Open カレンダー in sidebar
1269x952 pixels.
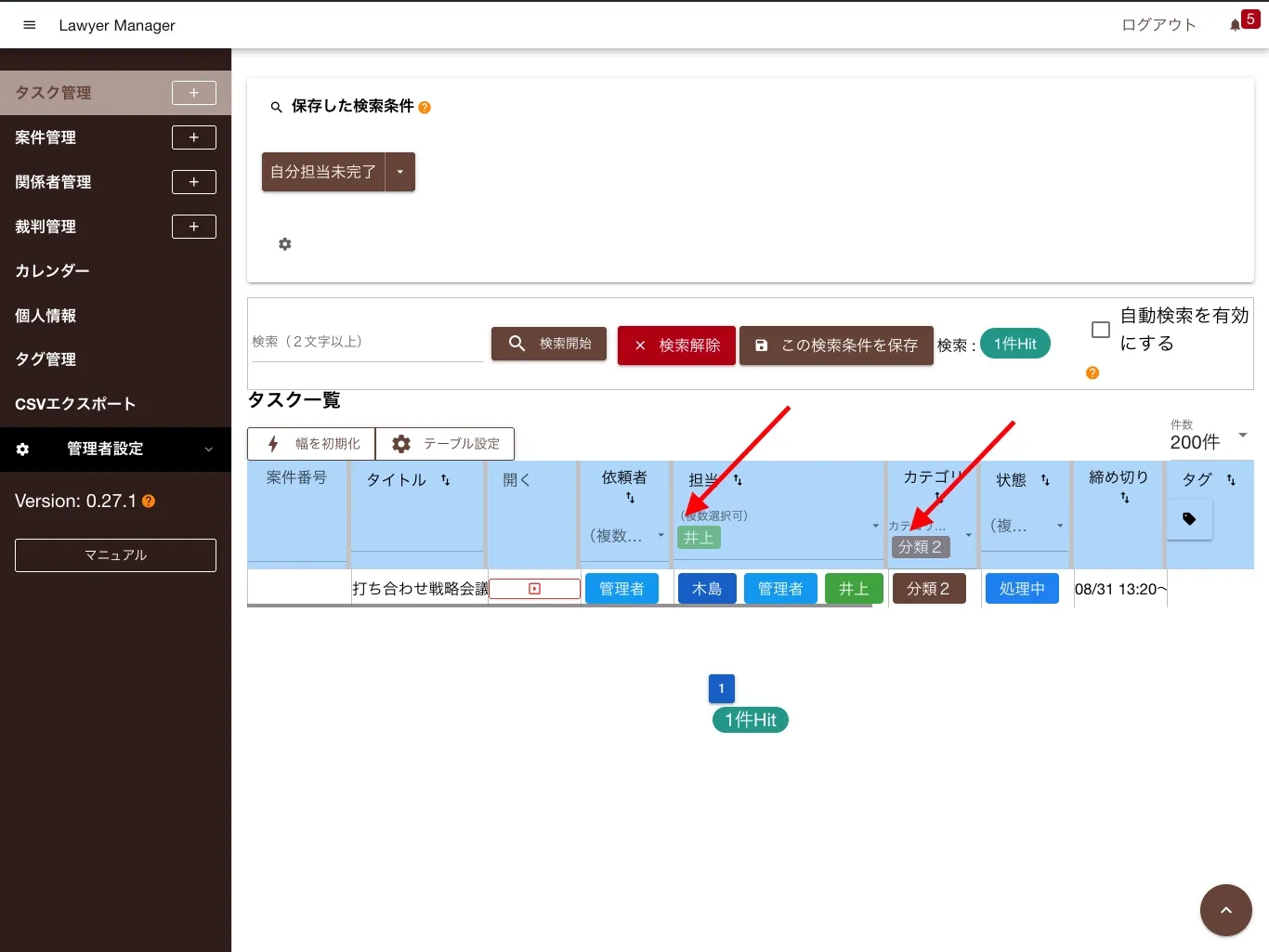pyautogui.click(x=52, y=271)
